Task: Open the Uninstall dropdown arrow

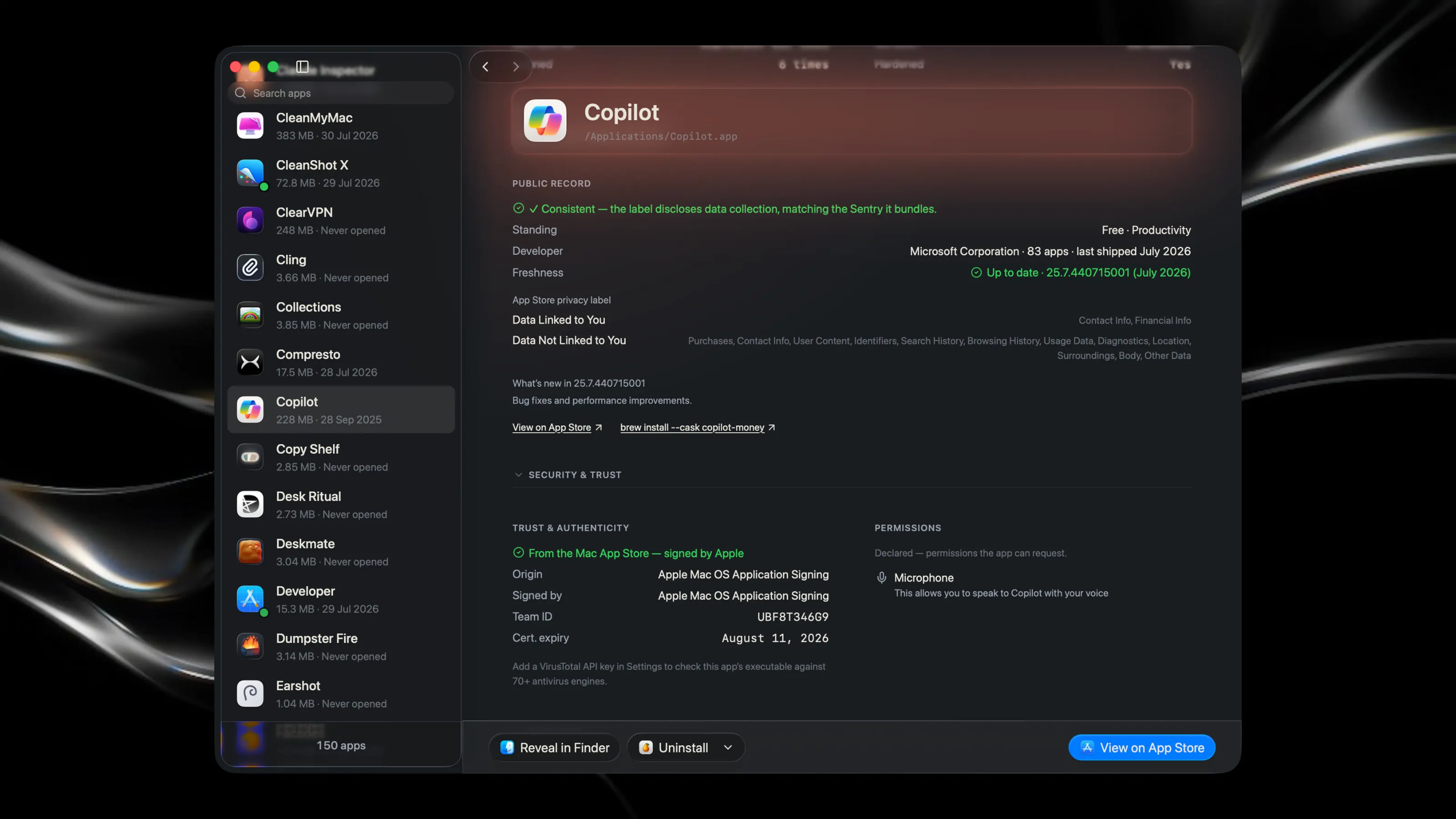Action: click(728, 748)
